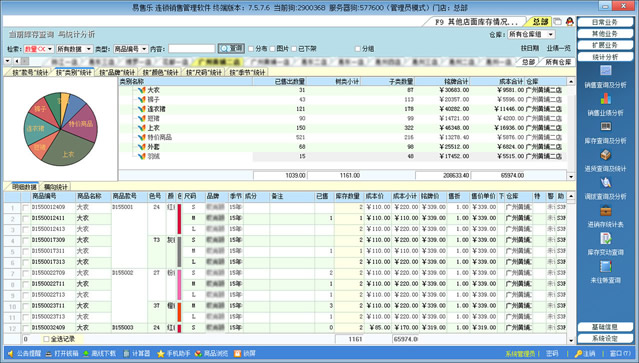
Task: Open the 往来帐查询 notebook icon
Action: pos(606,266)
